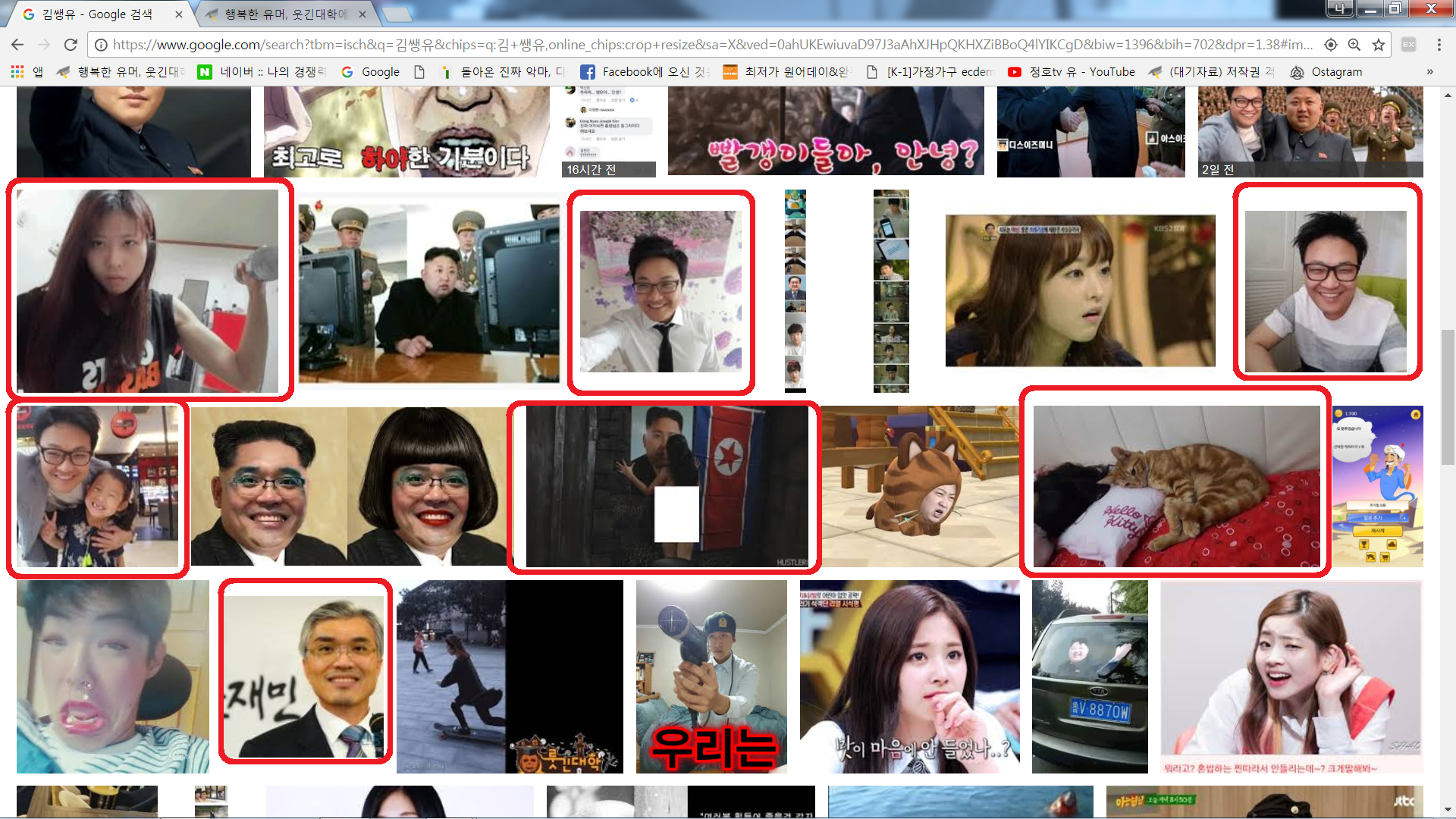Click the orange cat on pillow thumbnail
This screenshot has height=819, width=1456.
click(1175, 485)
